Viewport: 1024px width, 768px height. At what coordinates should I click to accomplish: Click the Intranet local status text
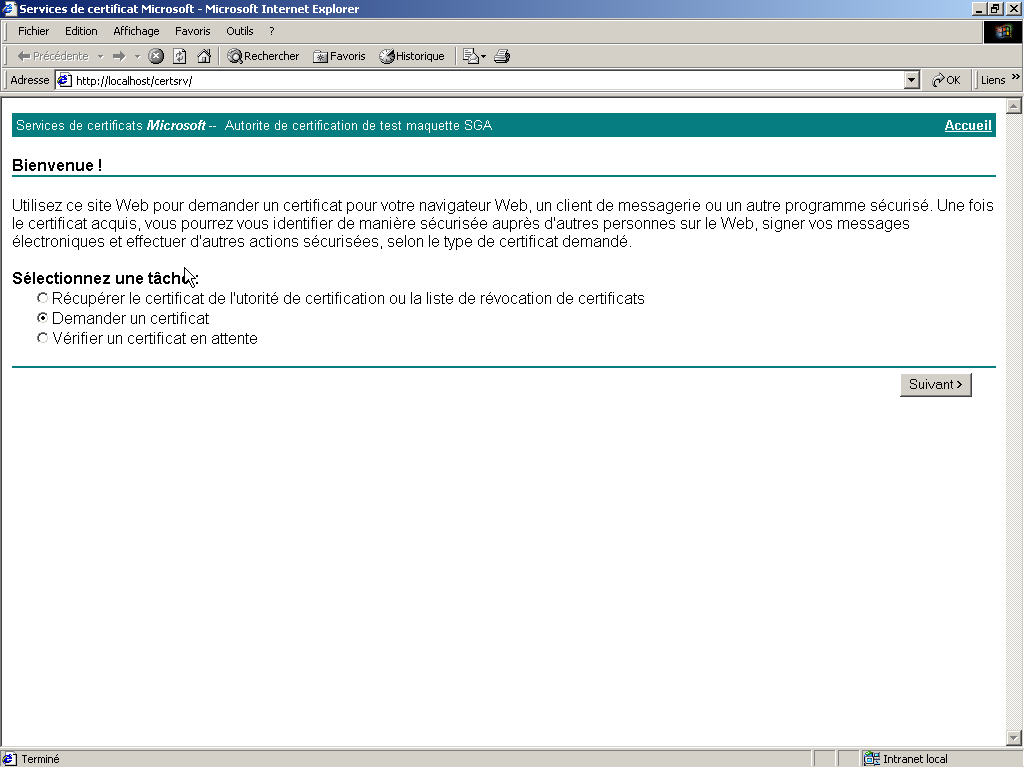pyautogui.click(x=915, y=759)
